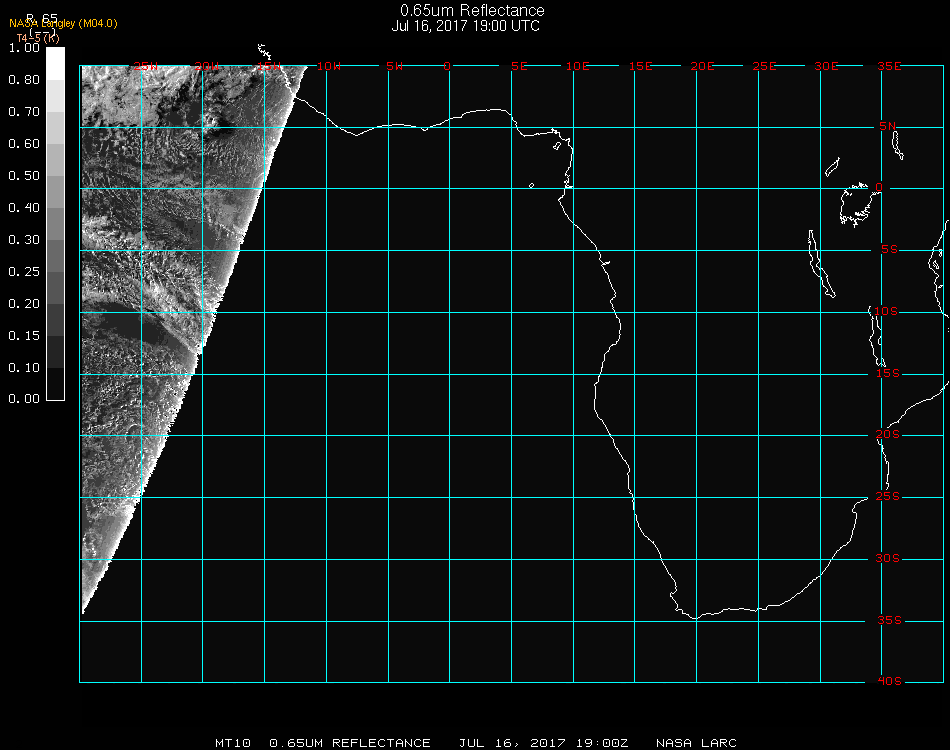The image size is (950, 750).
Task: Click the Lake Victoria outline on the map
Action: (857, 203)
